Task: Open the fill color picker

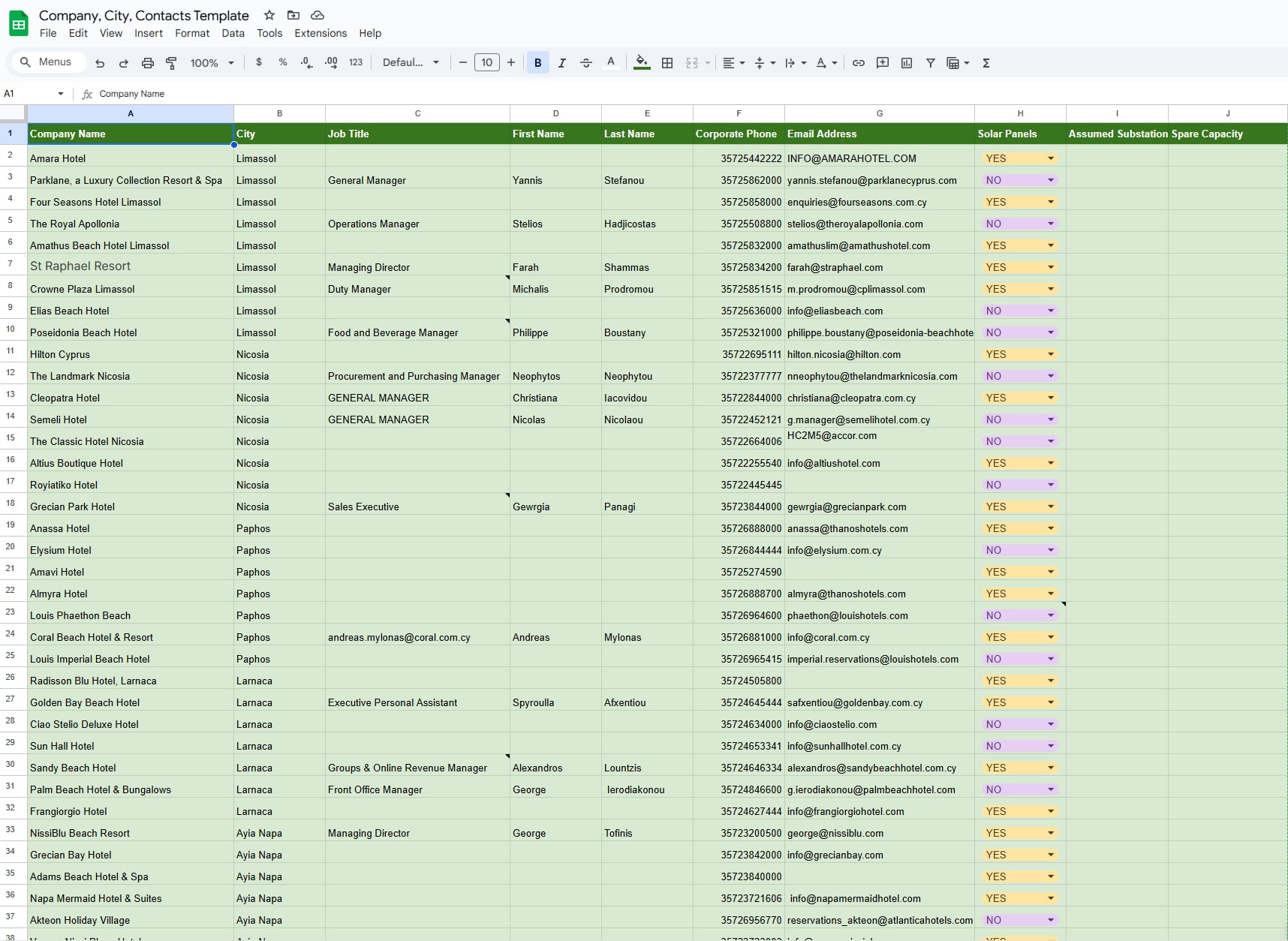Action: pos(642,63)
